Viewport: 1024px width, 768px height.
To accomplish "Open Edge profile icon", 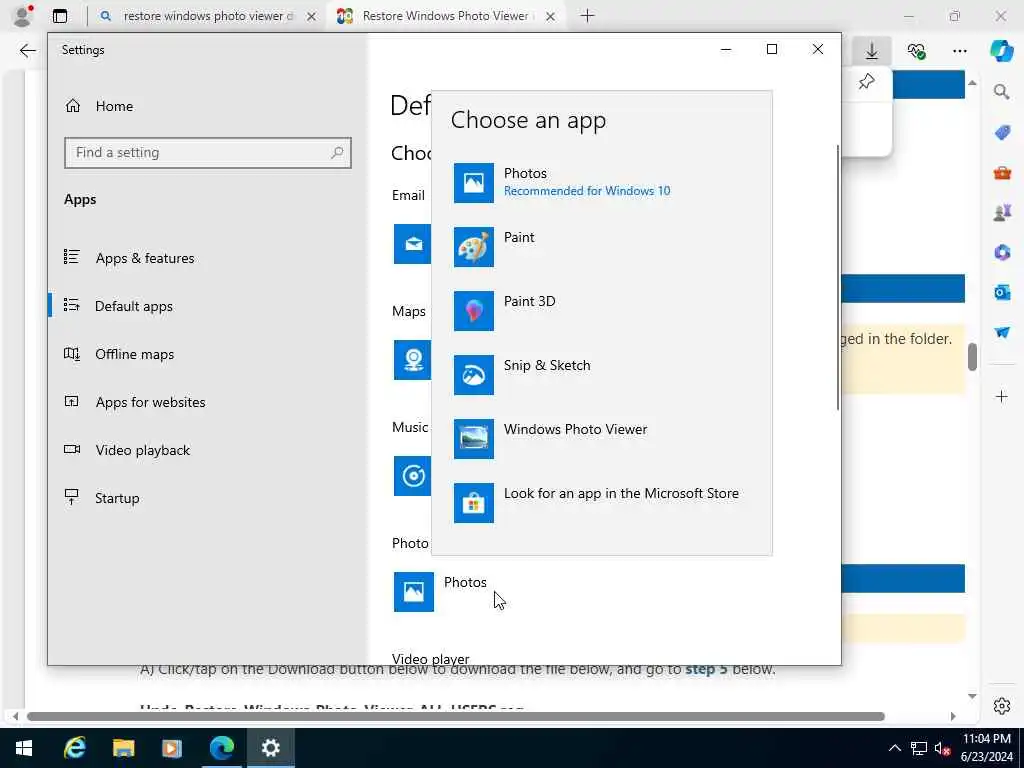I will click(23, 16).
